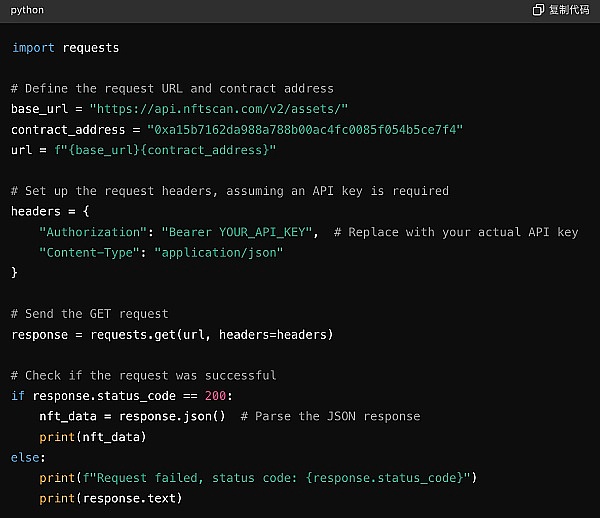Click the contract address hex string
This screenshot has width=600, height=518.
(x=305, y=130)
